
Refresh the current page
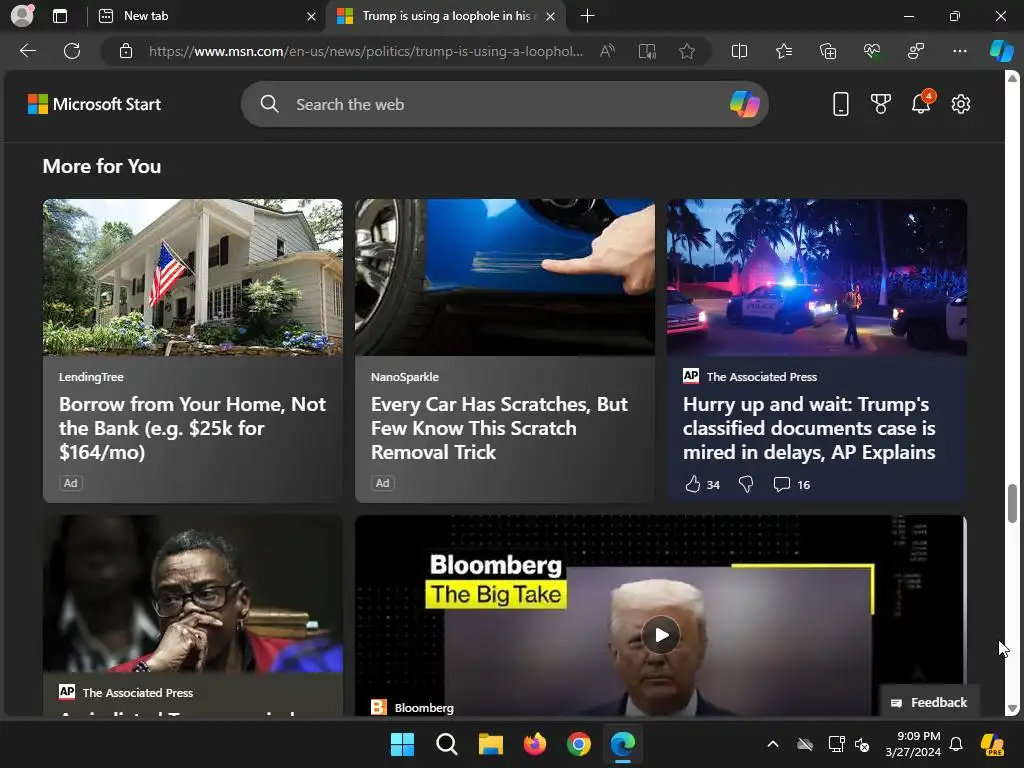click(72, 51)
